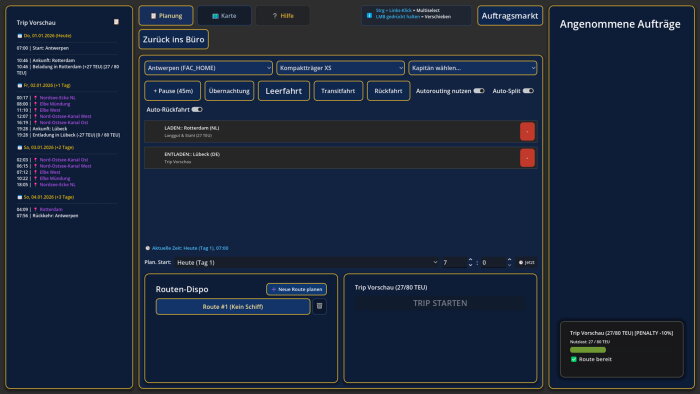Click the pin icon at 08:00 Elbe Mündung

coord(35,104)
